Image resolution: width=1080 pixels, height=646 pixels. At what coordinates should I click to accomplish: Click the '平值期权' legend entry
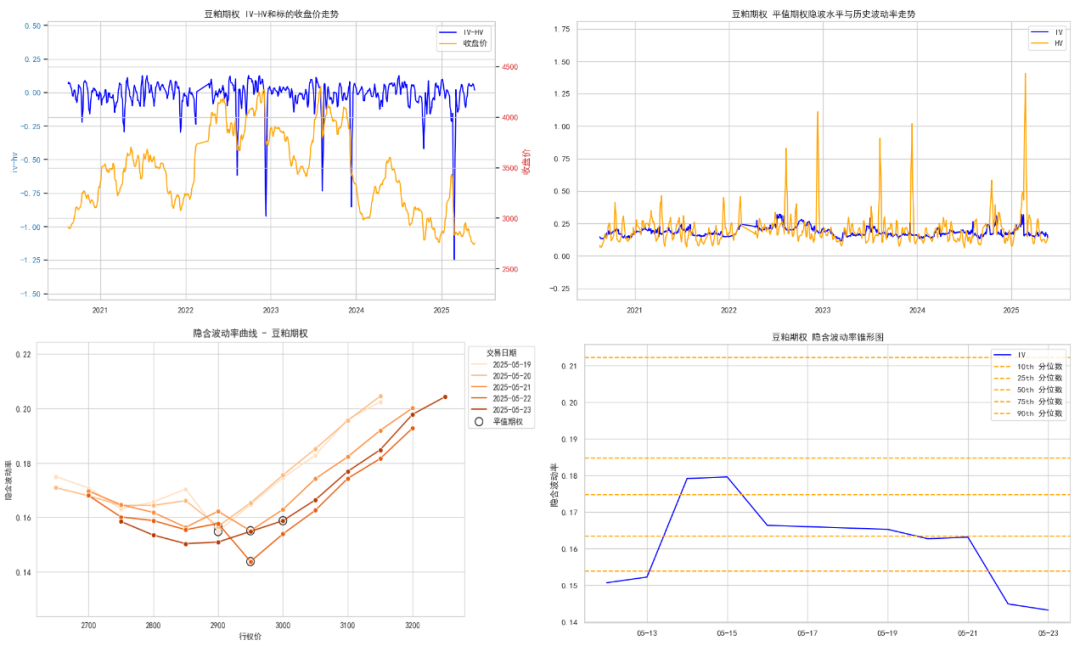pos(499,421)
